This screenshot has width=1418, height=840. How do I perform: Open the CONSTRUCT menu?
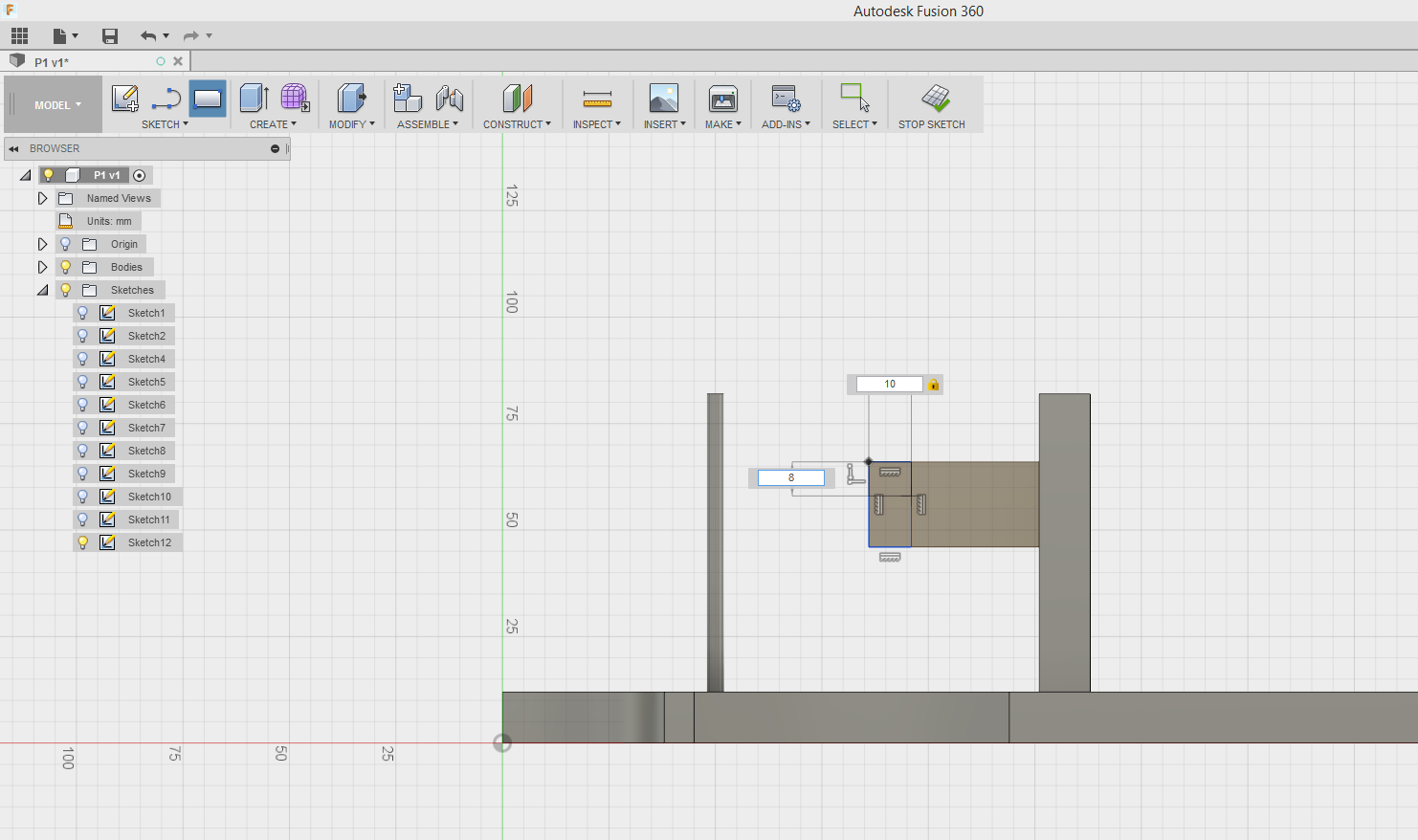coord(517,124)
